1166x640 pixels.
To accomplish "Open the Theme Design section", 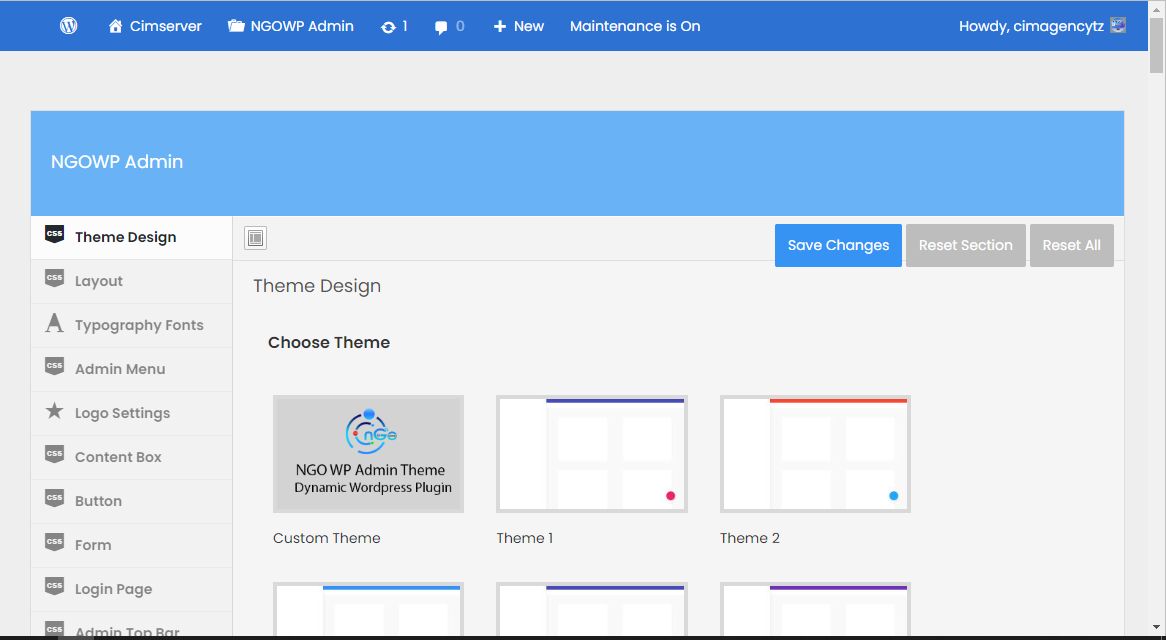I will [x=132, y=238].
